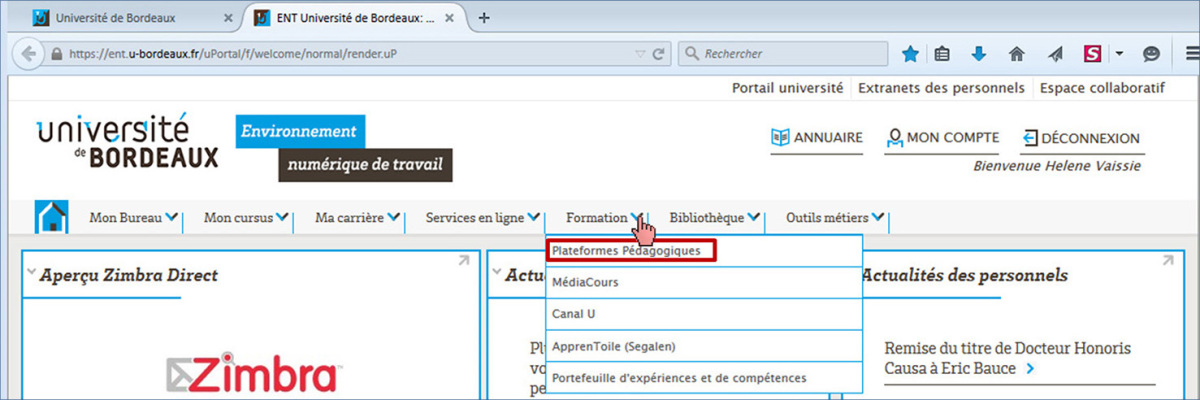Collapse the Aperçu Zimbra Direct panel arrow

click(32, 272)
